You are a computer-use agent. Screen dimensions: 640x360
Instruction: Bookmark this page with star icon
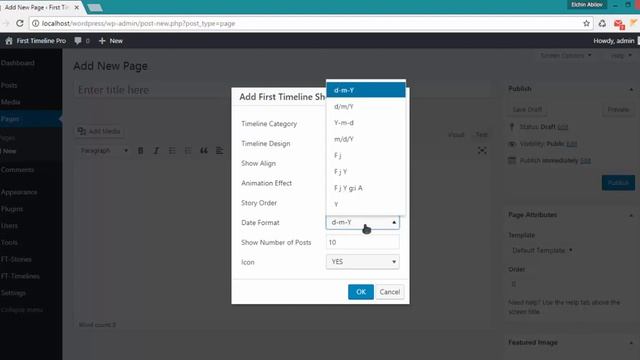[586, 23]
